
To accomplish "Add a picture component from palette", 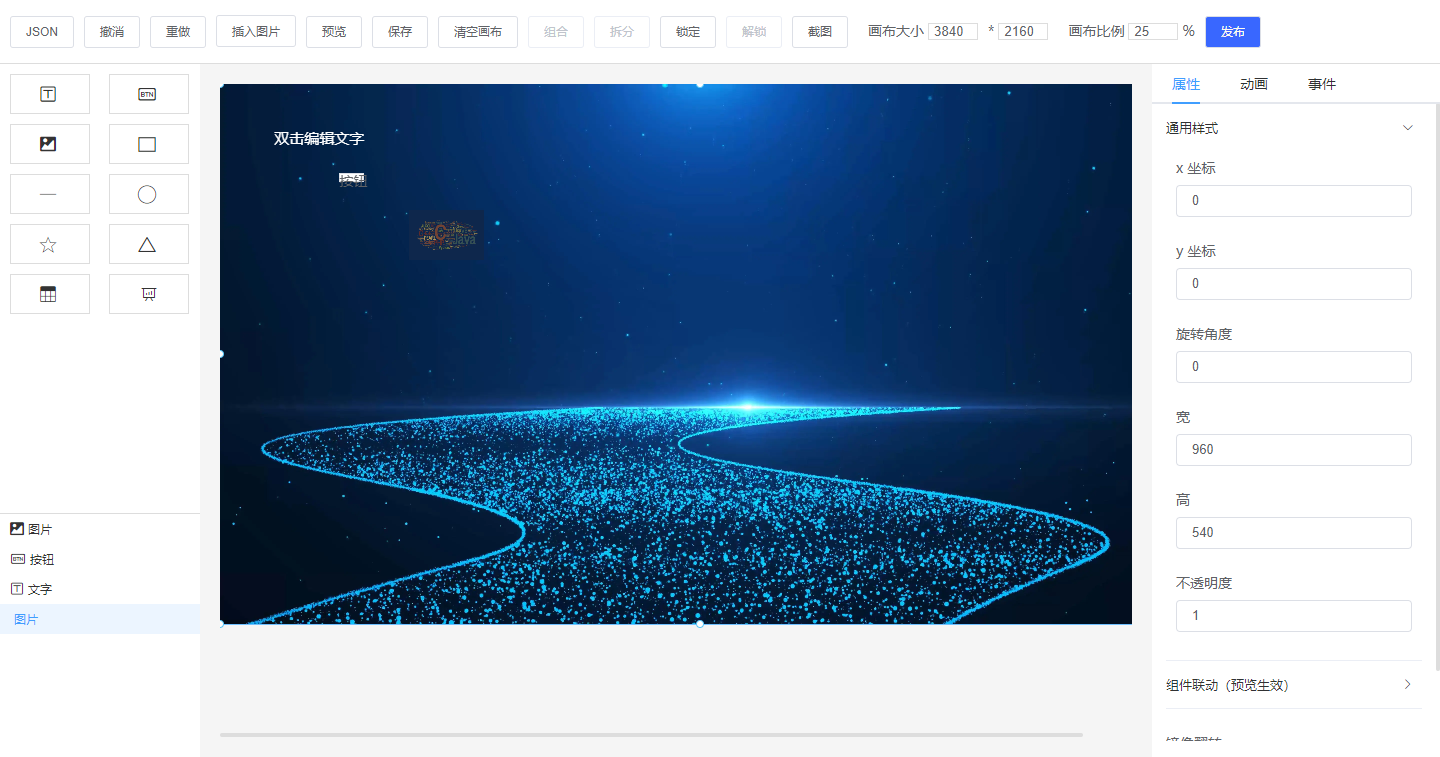I will (49, 144).
